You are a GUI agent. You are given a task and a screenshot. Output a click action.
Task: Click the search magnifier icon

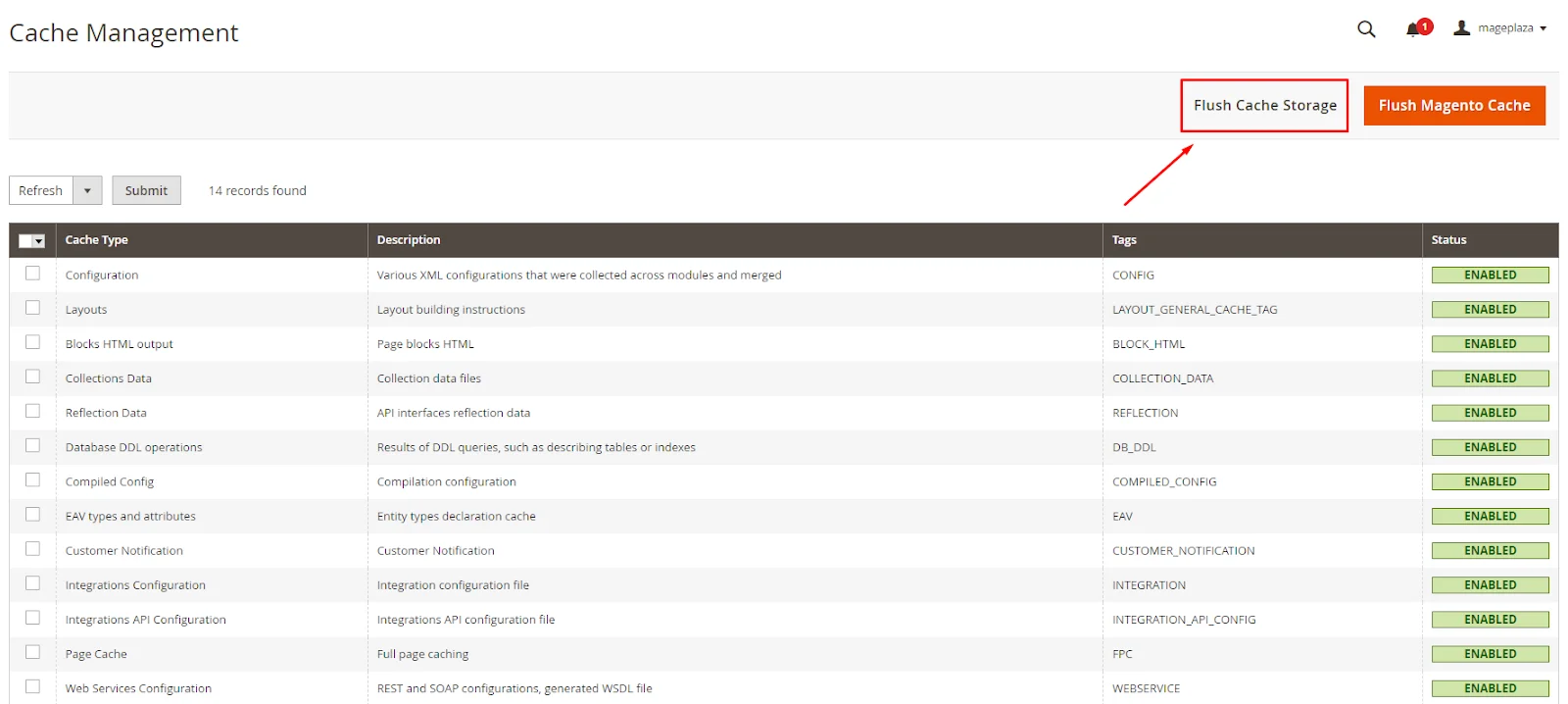[1366, 29]
